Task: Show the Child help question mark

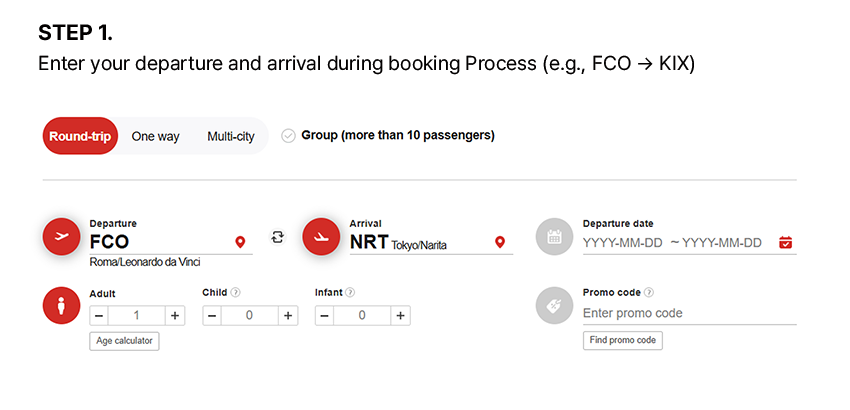Action: pos(235,292)
